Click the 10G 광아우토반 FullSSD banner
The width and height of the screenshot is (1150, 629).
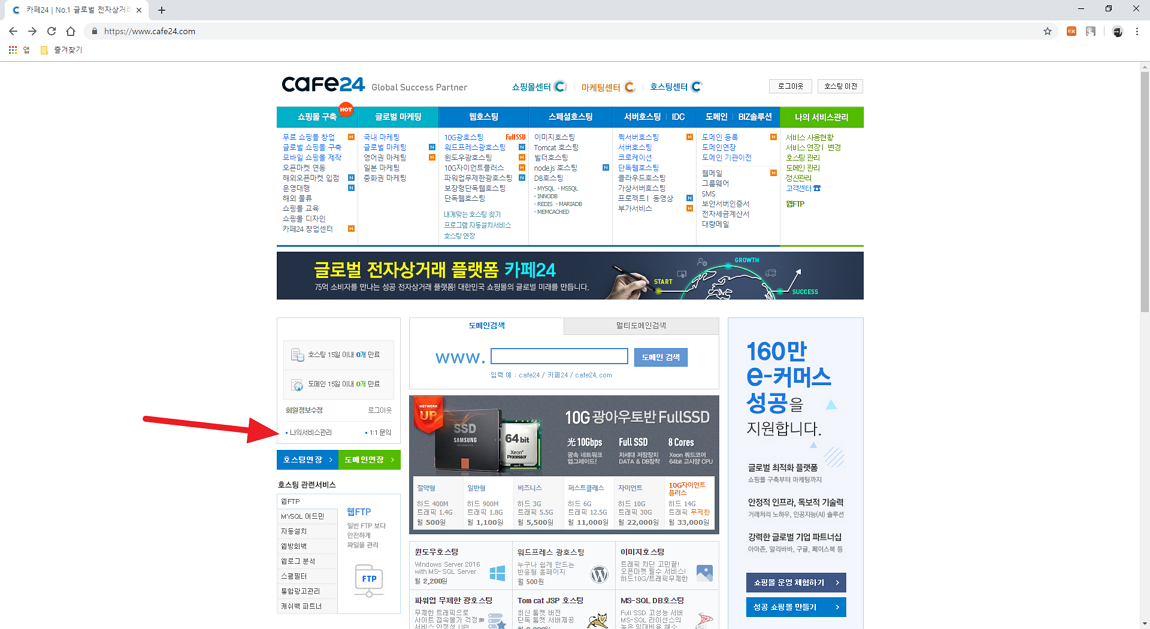point(564,435)
